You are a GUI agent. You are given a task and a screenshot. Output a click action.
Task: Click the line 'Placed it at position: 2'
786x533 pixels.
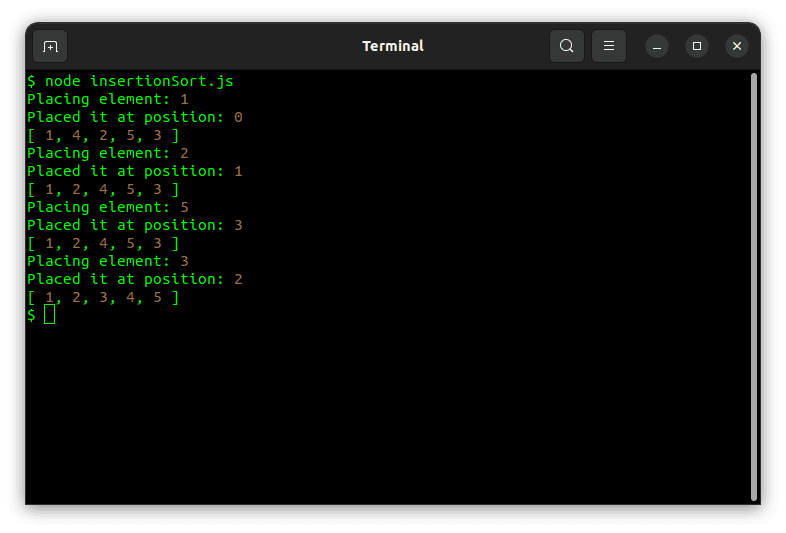tap(135, 279)
